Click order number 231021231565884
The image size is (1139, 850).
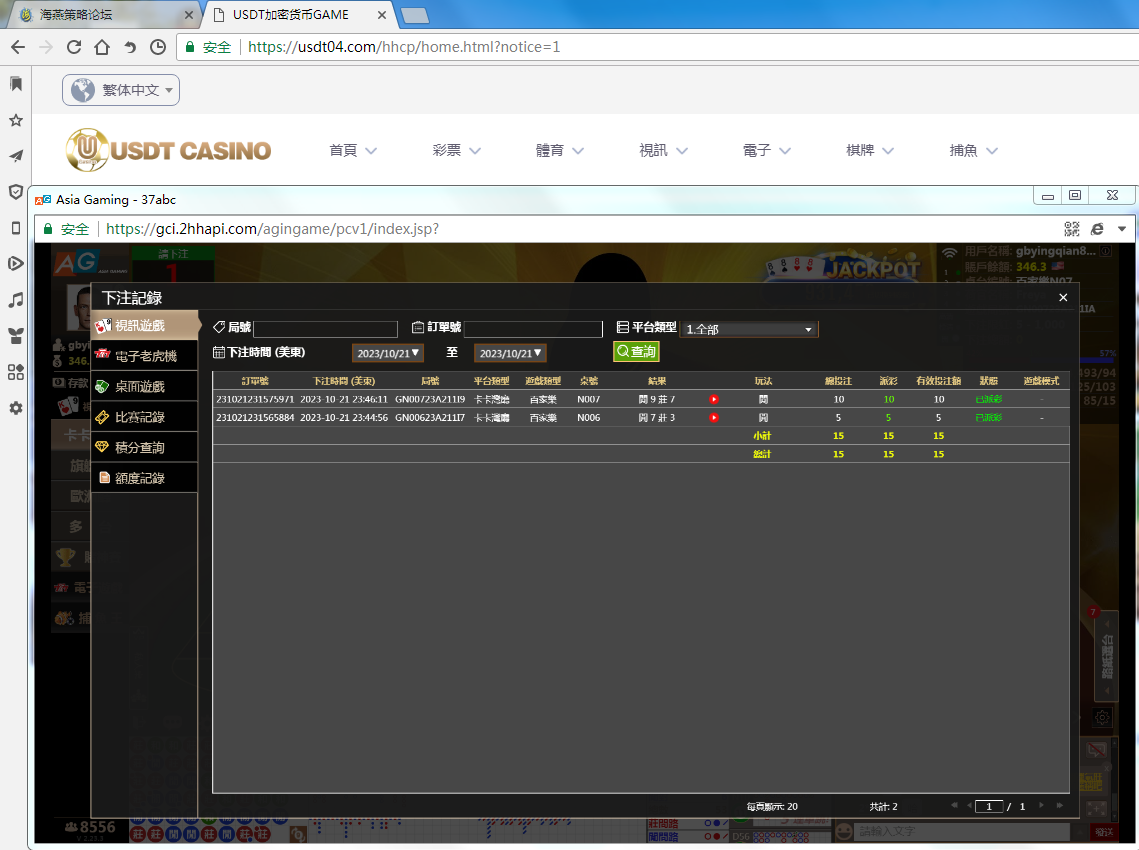(x=255, y=417)
